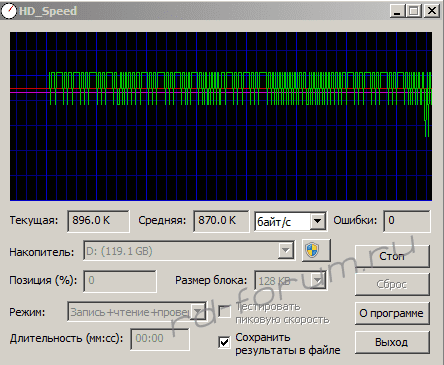444x365 pixels.
Task: Click the Длительность (мм:сс) time field
Action: pyautogui.click(x=160, y=339)
